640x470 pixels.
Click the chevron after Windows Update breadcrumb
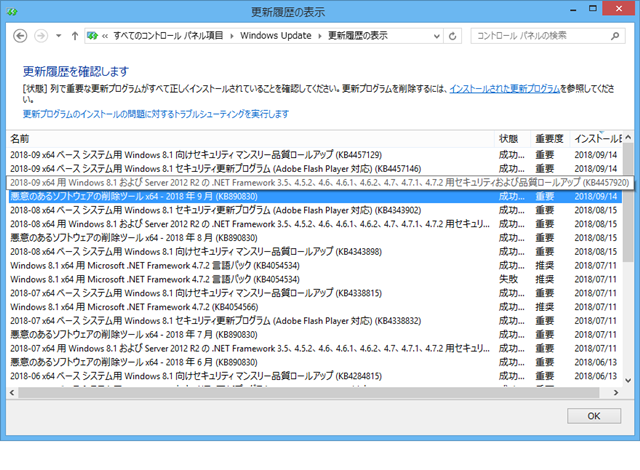point(320,36)
